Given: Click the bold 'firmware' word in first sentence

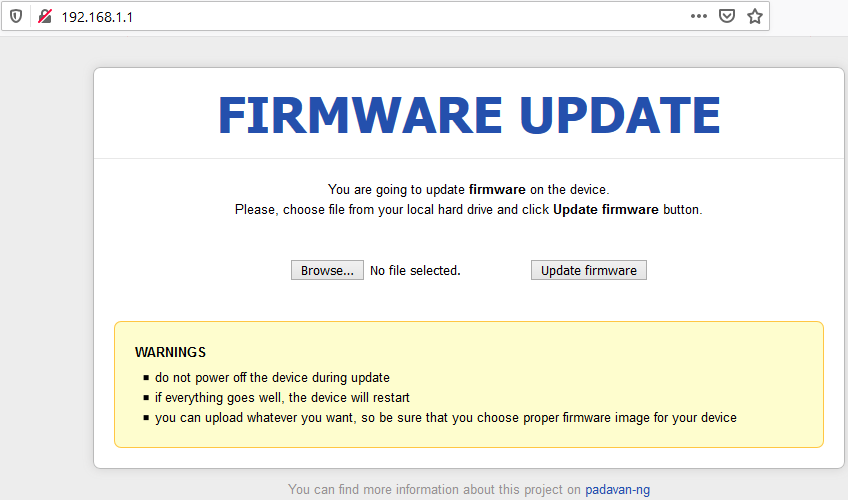Looking at the screenshot, I should coord(497,190).
